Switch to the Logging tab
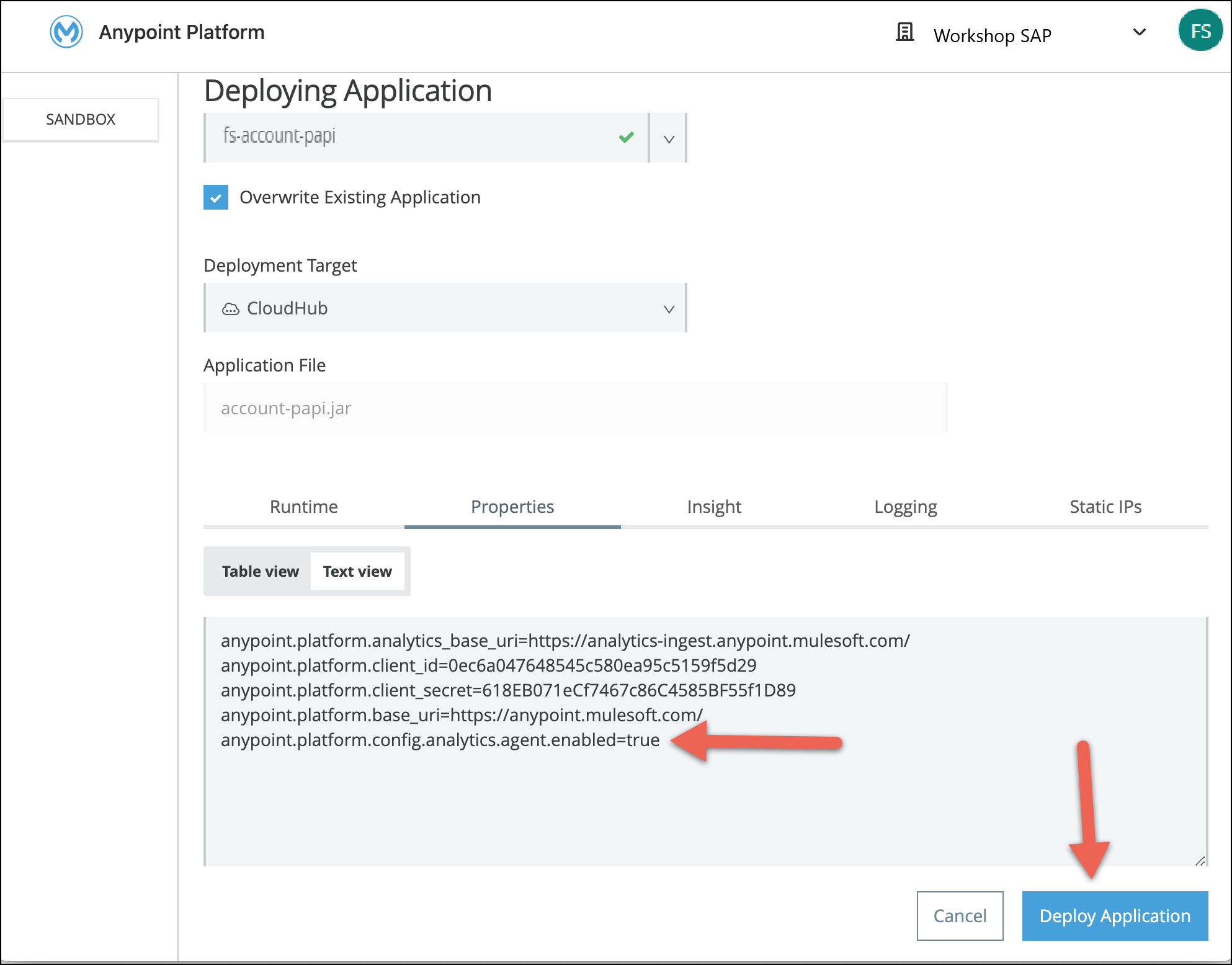 point(905,507)
